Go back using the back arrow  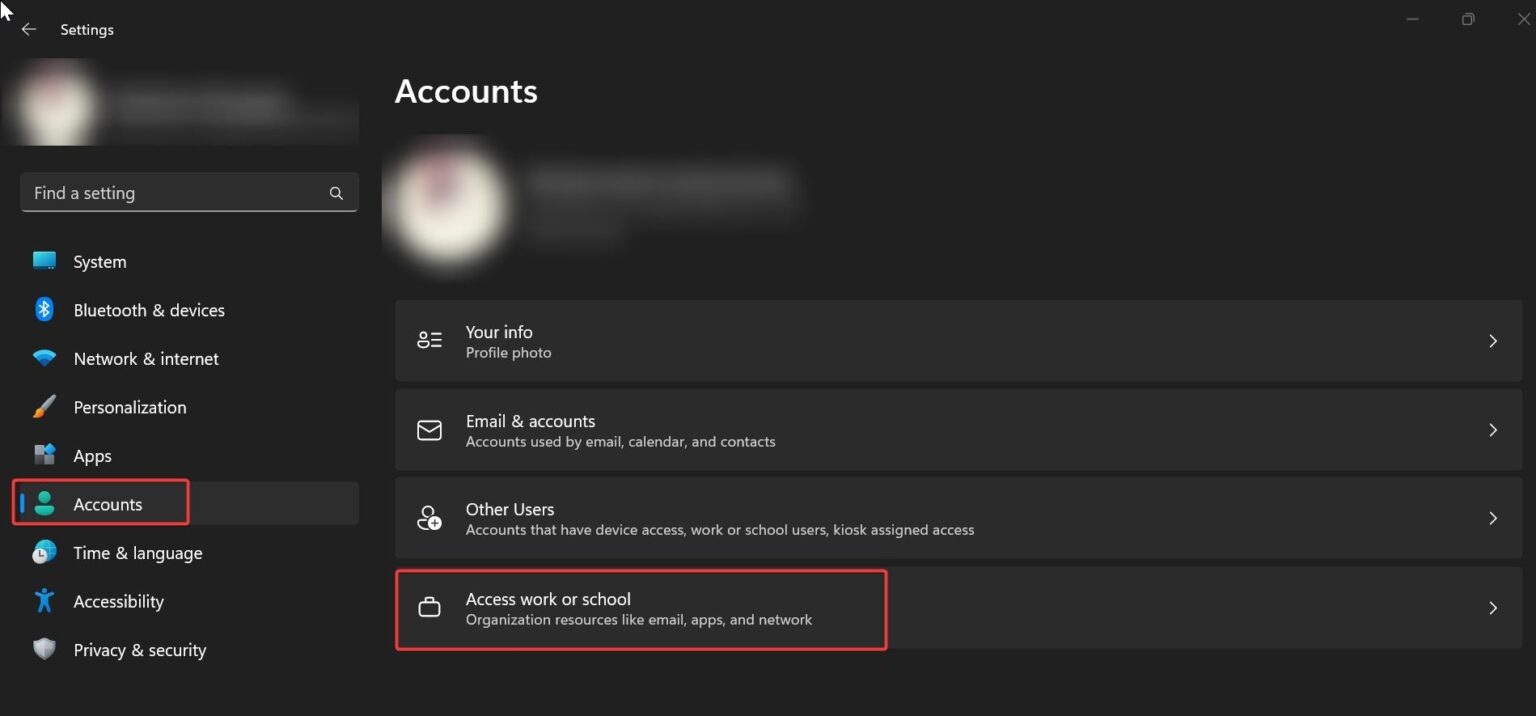coord(29,30)
